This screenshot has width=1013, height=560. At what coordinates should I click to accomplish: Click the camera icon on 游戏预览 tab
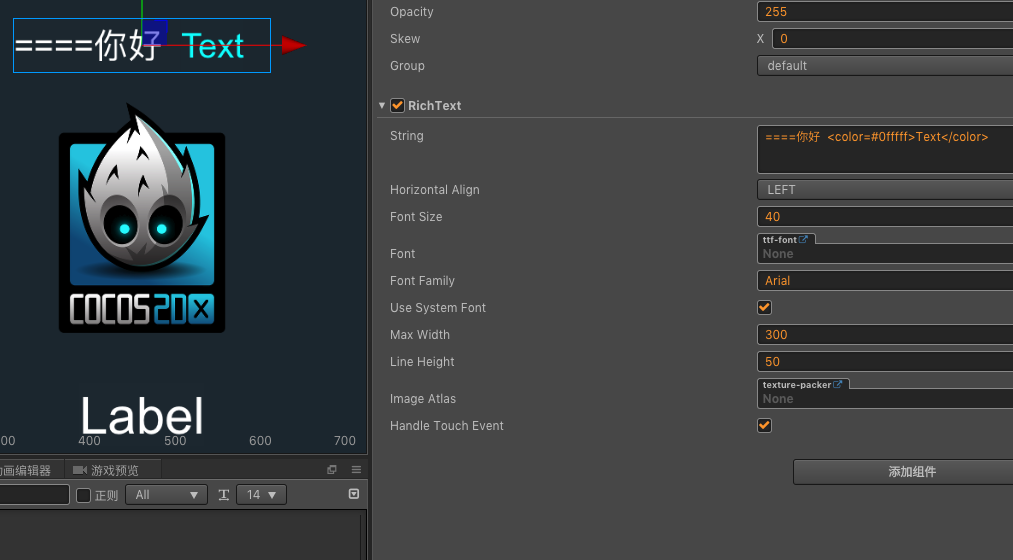pos(79,470)
